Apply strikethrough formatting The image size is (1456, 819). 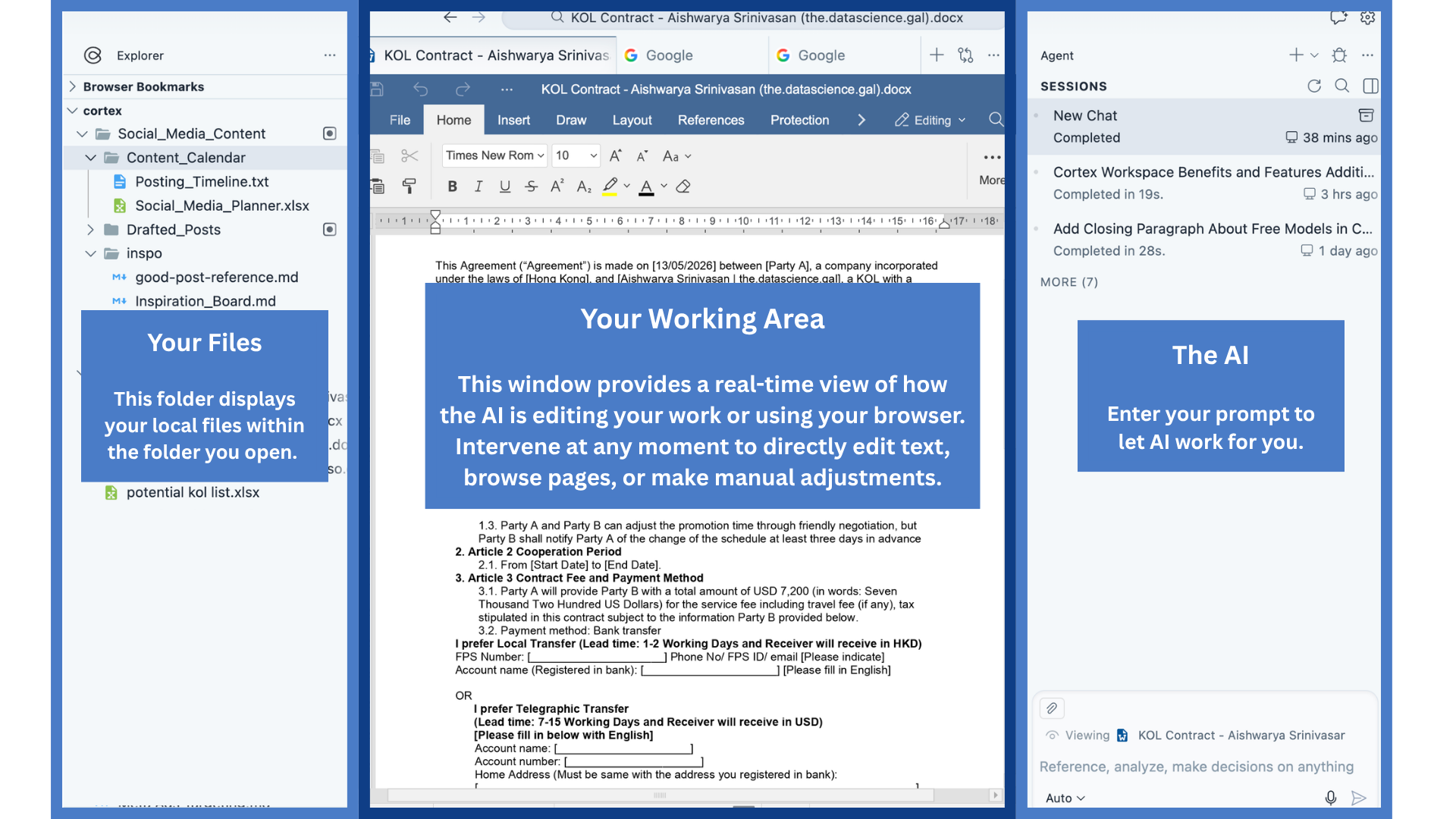click(x=531, y=187)
